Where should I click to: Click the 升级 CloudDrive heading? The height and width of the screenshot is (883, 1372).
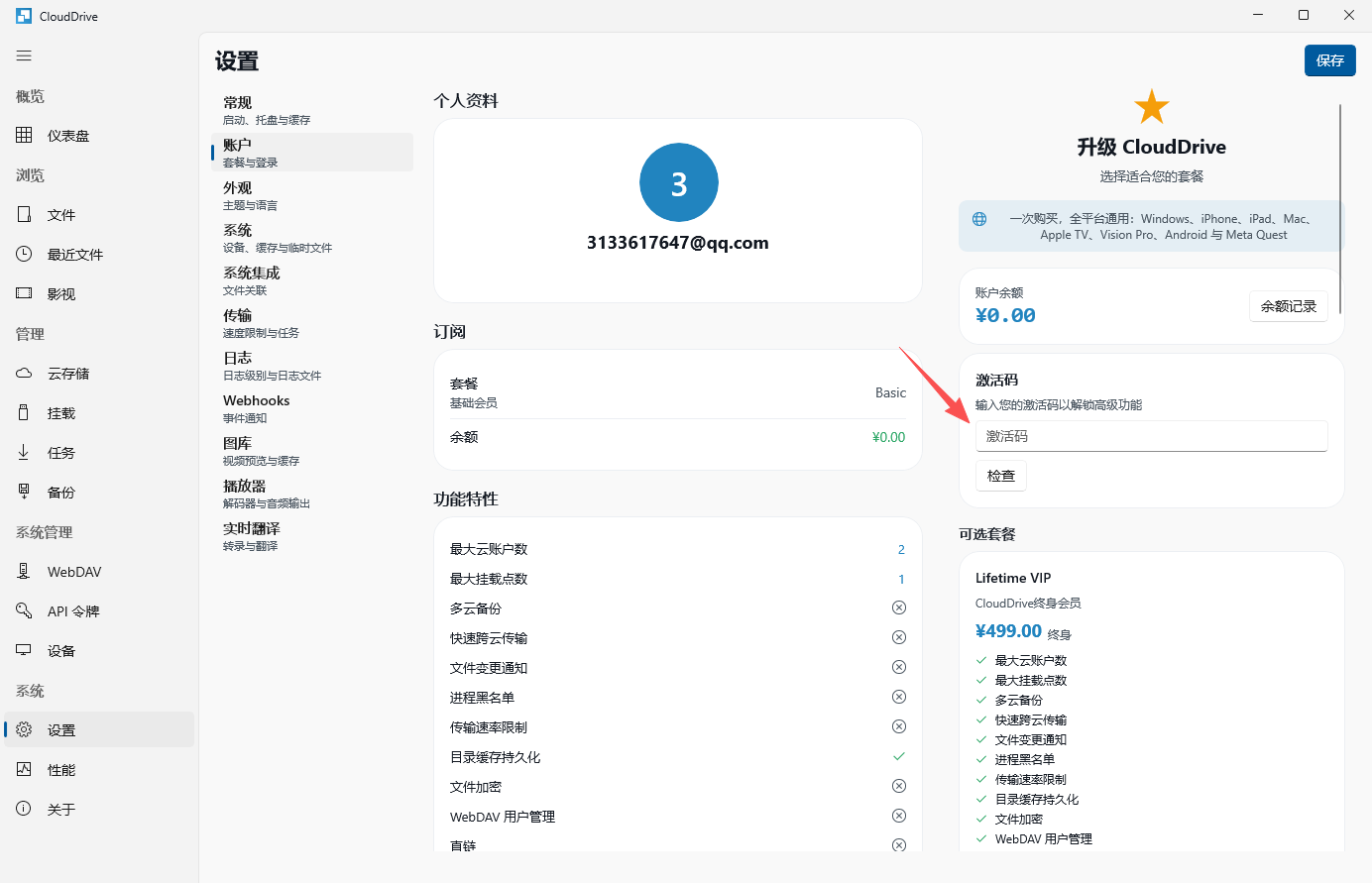(x=1152, y=147)
